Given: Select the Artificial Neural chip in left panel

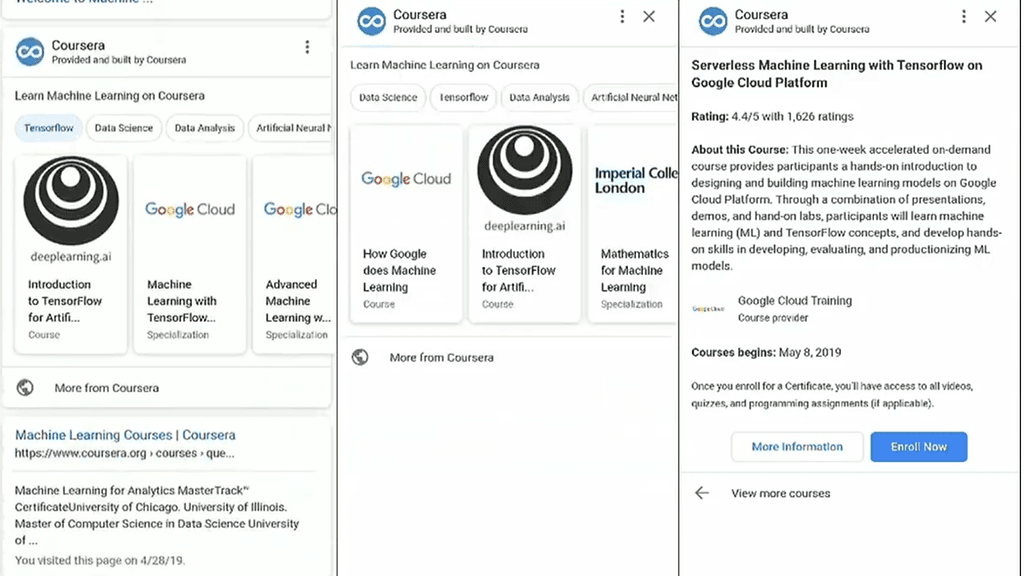Looking at the screenshot, I should point(291,128).
